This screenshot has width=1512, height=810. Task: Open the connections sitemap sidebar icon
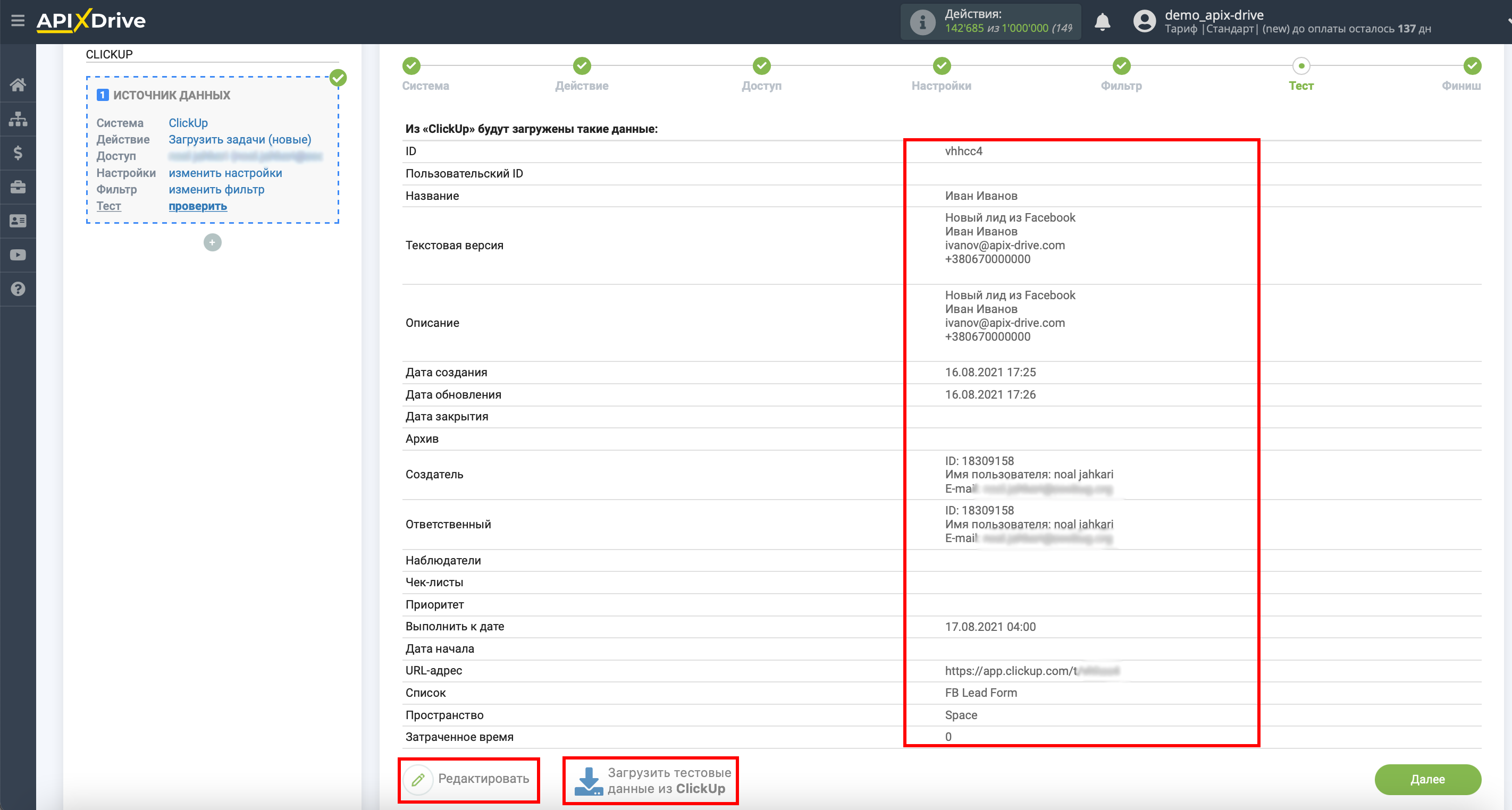tap(18, 119)
